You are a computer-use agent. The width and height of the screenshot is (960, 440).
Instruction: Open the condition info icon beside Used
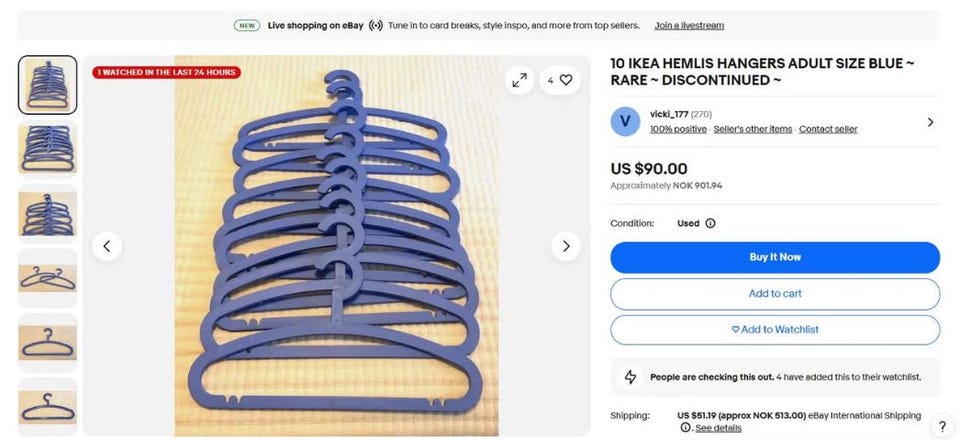[x=710, y=223]
